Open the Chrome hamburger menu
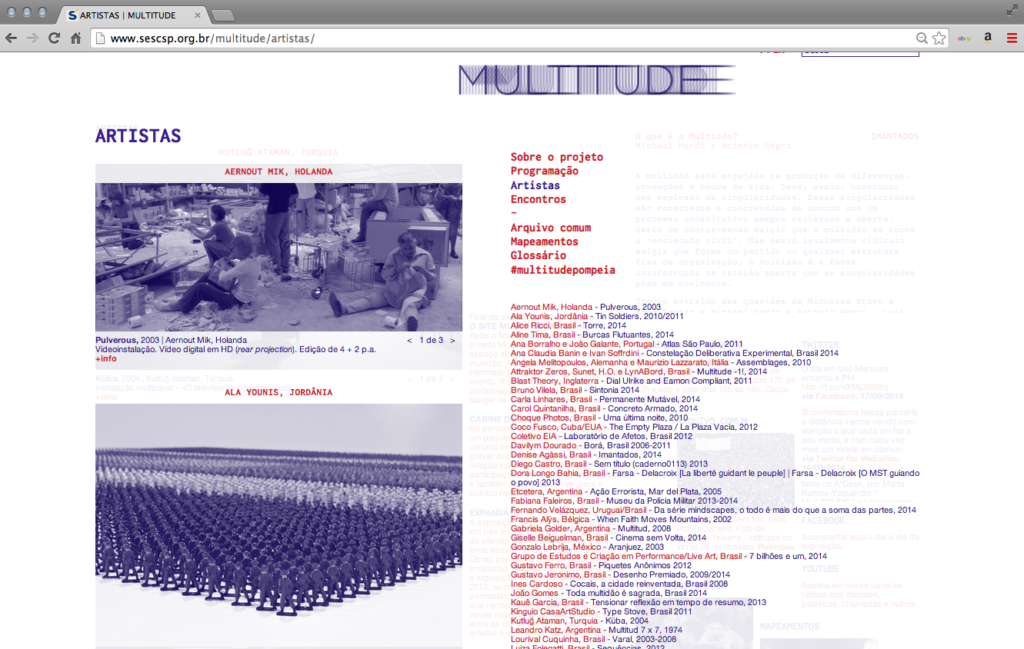Screen dimensions: 1024x649 [1012, 39]
